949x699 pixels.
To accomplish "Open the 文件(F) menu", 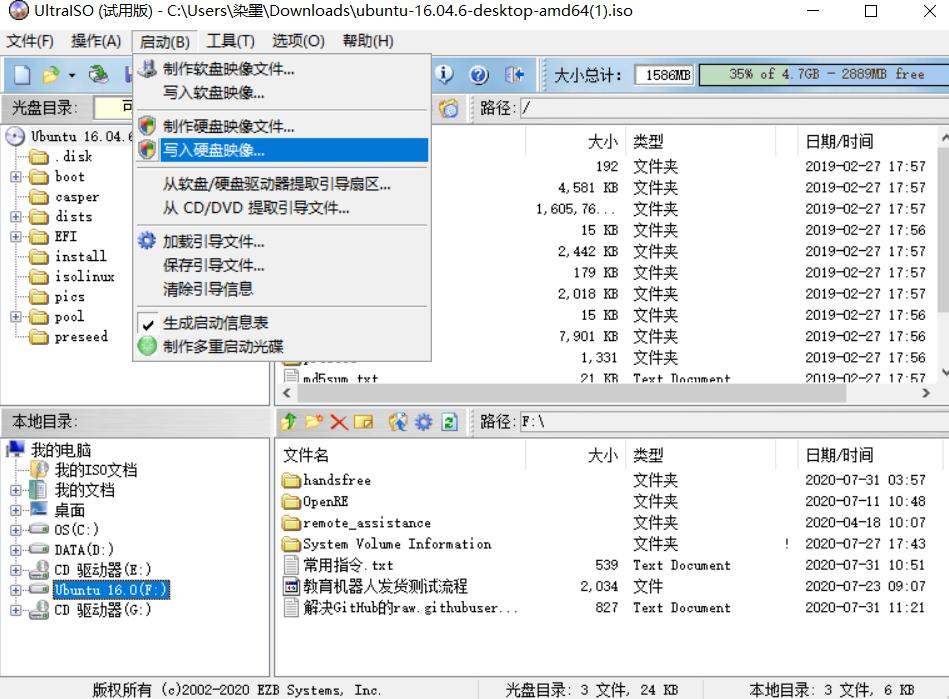I will (30, 41).
